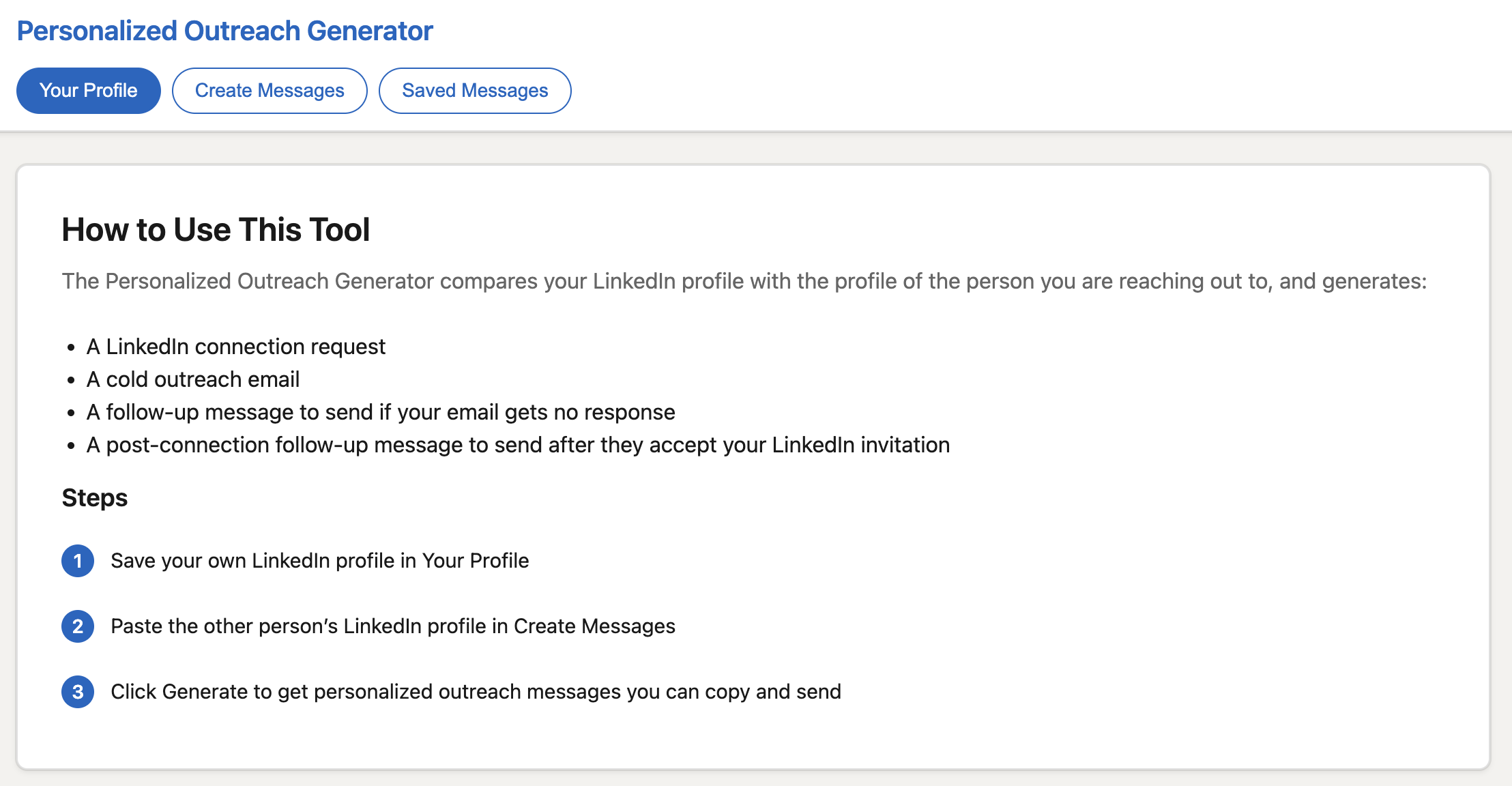Select the Your Profile tab

point(88,89)
